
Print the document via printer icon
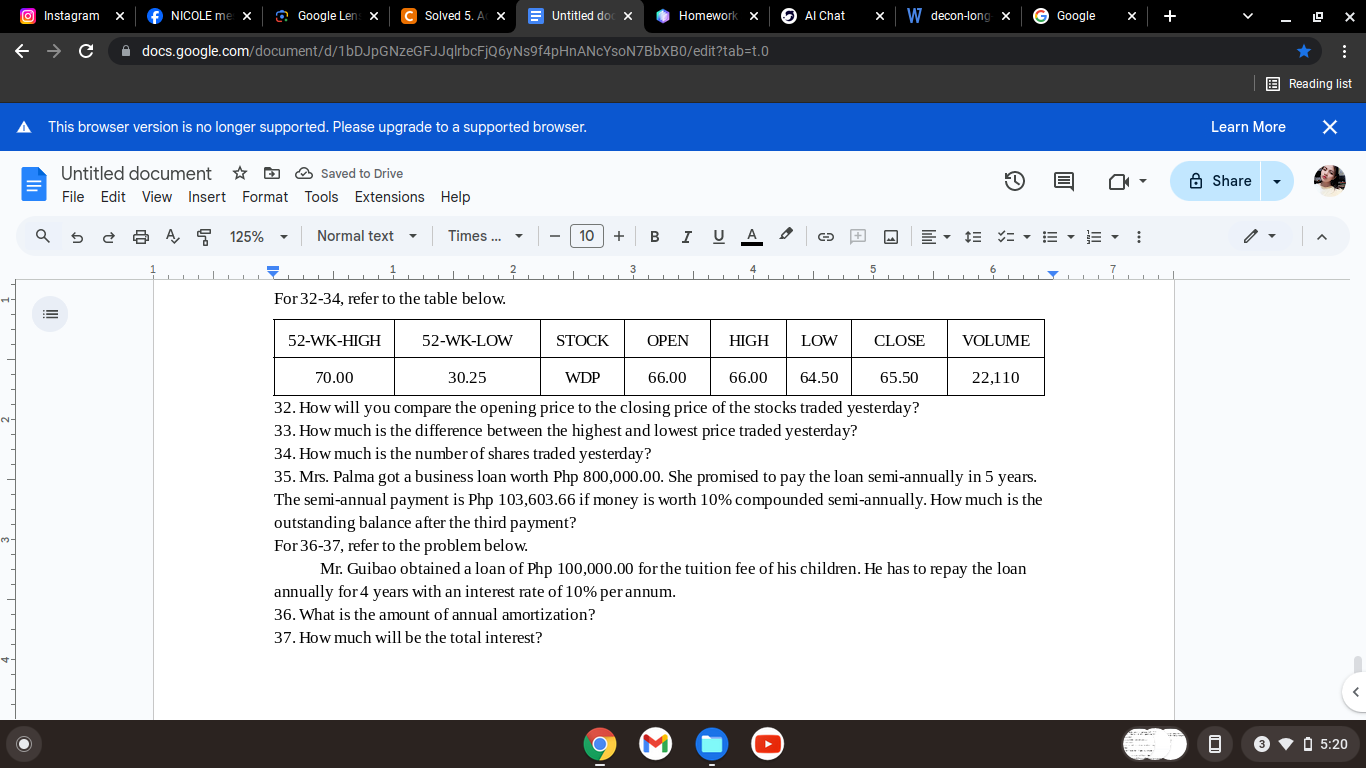[x=141, y=237]
